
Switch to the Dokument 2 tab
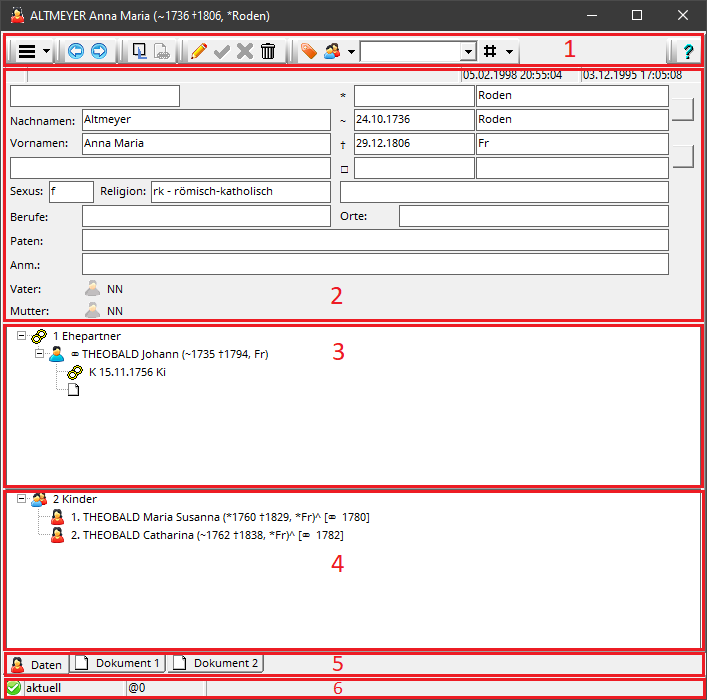pos(215,663)
